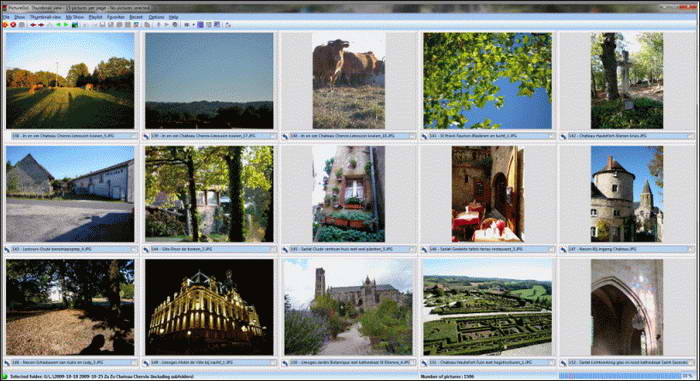Viewport: 700px width, 381px height.
Task: Tick the checkbox on the green leaves caption
Action: point(551,136)
